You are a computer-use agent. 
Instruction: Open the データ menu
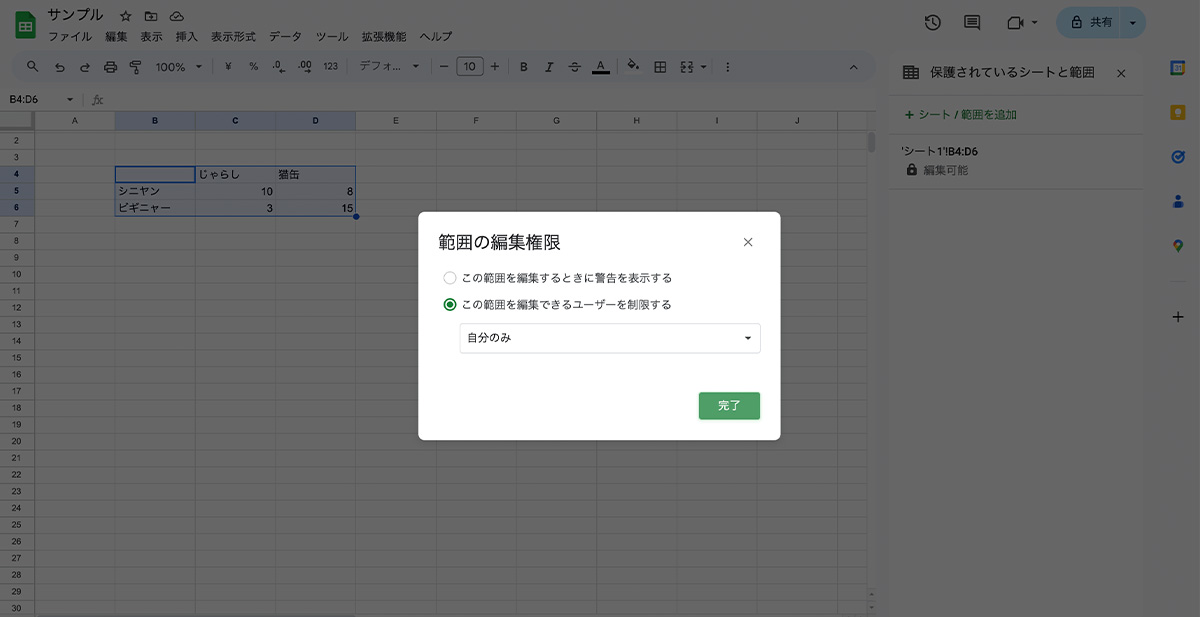(285, 36)
